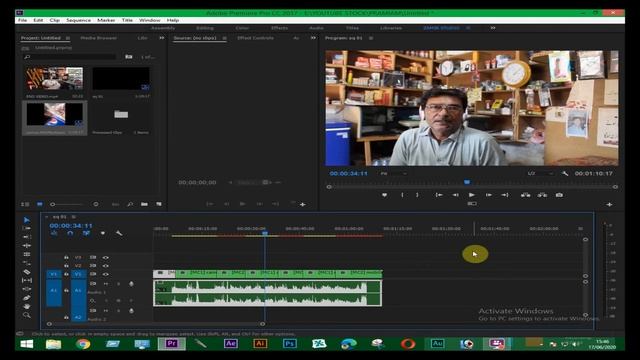
Task: Toggle A1 source patching button
Action: 54,292
